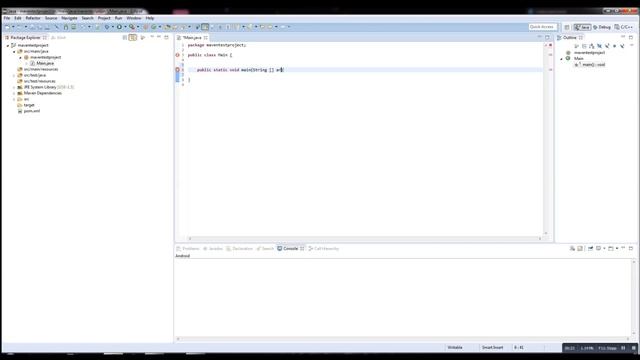The width and height of the screenshot is (640, 360).
Task: Open the File menu
Action: [x=7, y=18]
